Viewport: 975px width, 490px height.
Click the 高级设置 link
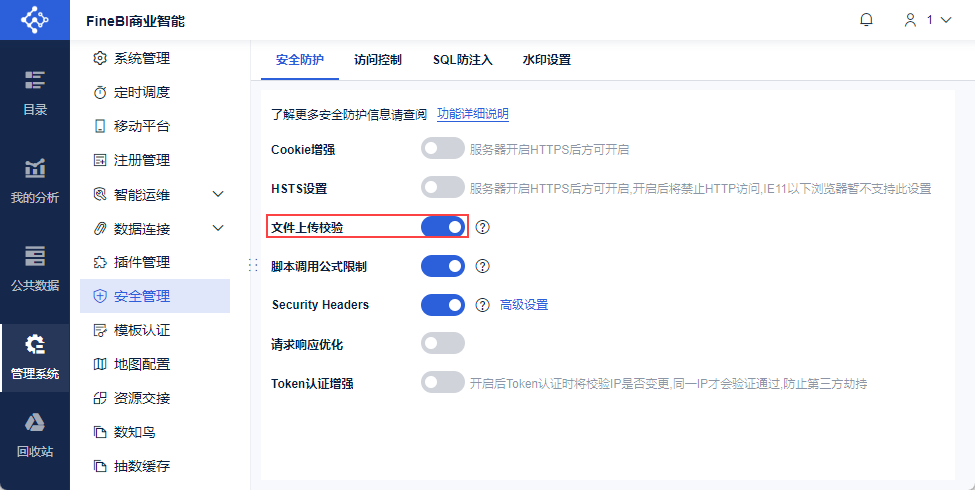click(x=524, y=305)
